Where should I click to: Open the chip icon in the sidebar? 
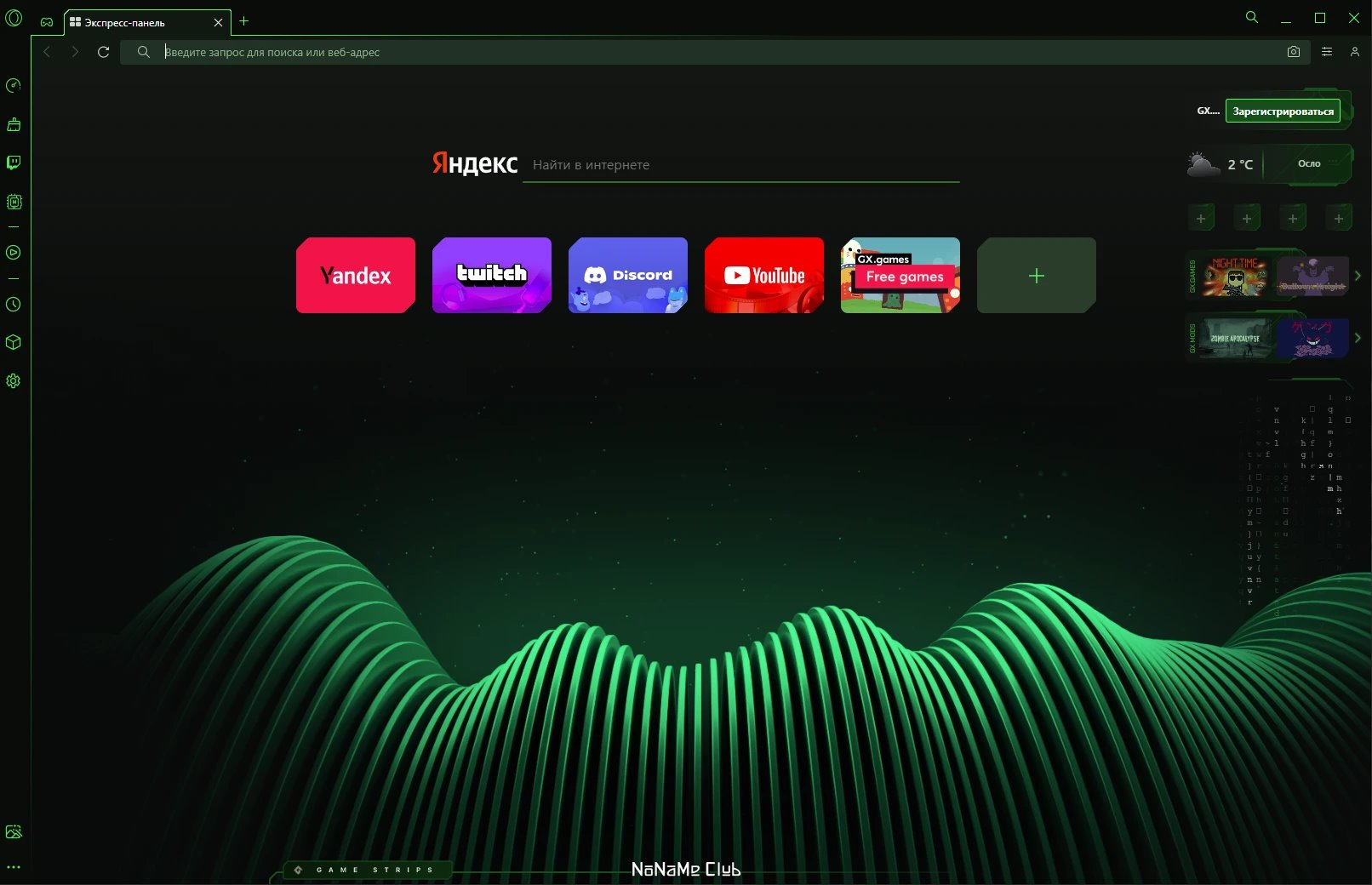pyautogui.click(x=14, y=202)
